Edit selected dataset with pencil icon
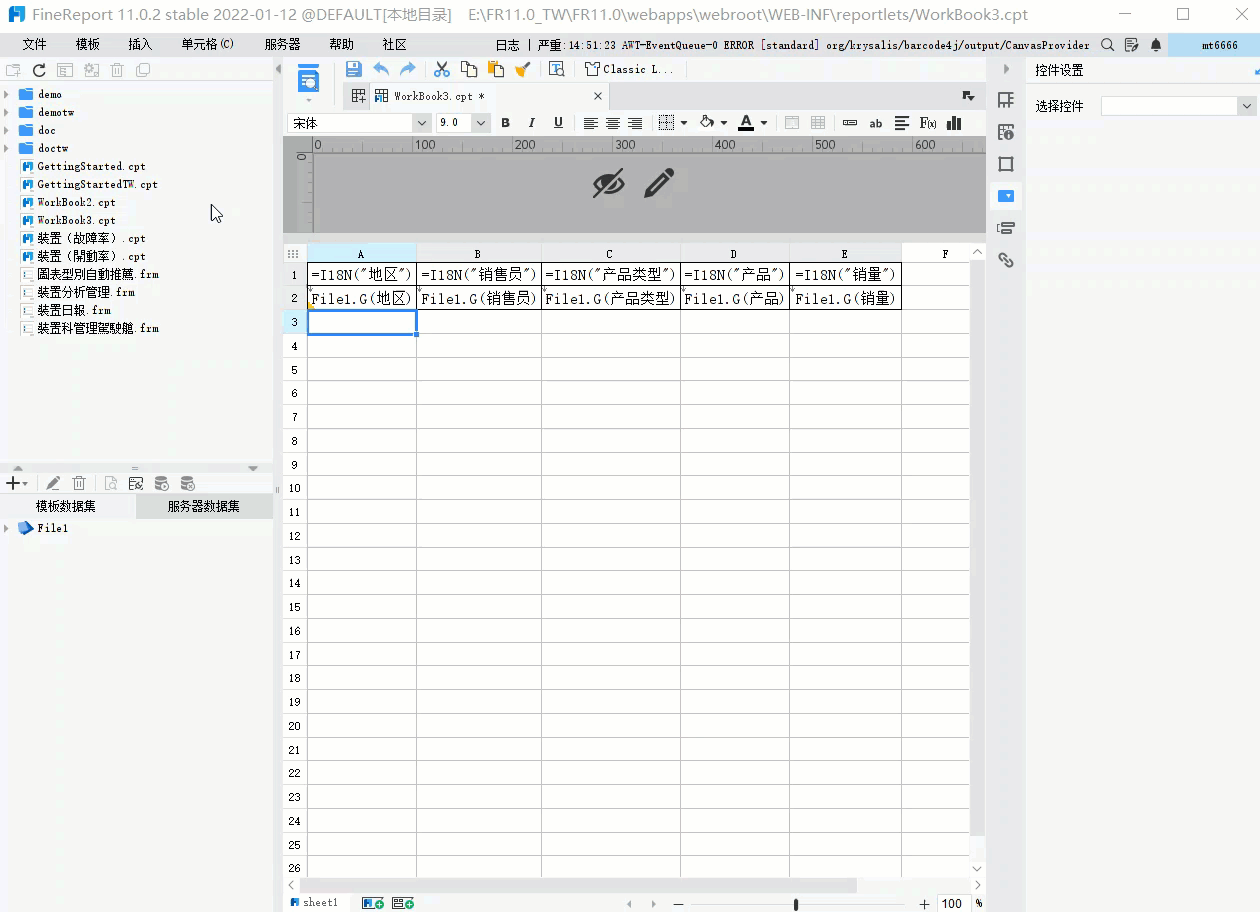Viewport: 1260px width, 912px height. [x=54, y=483]
